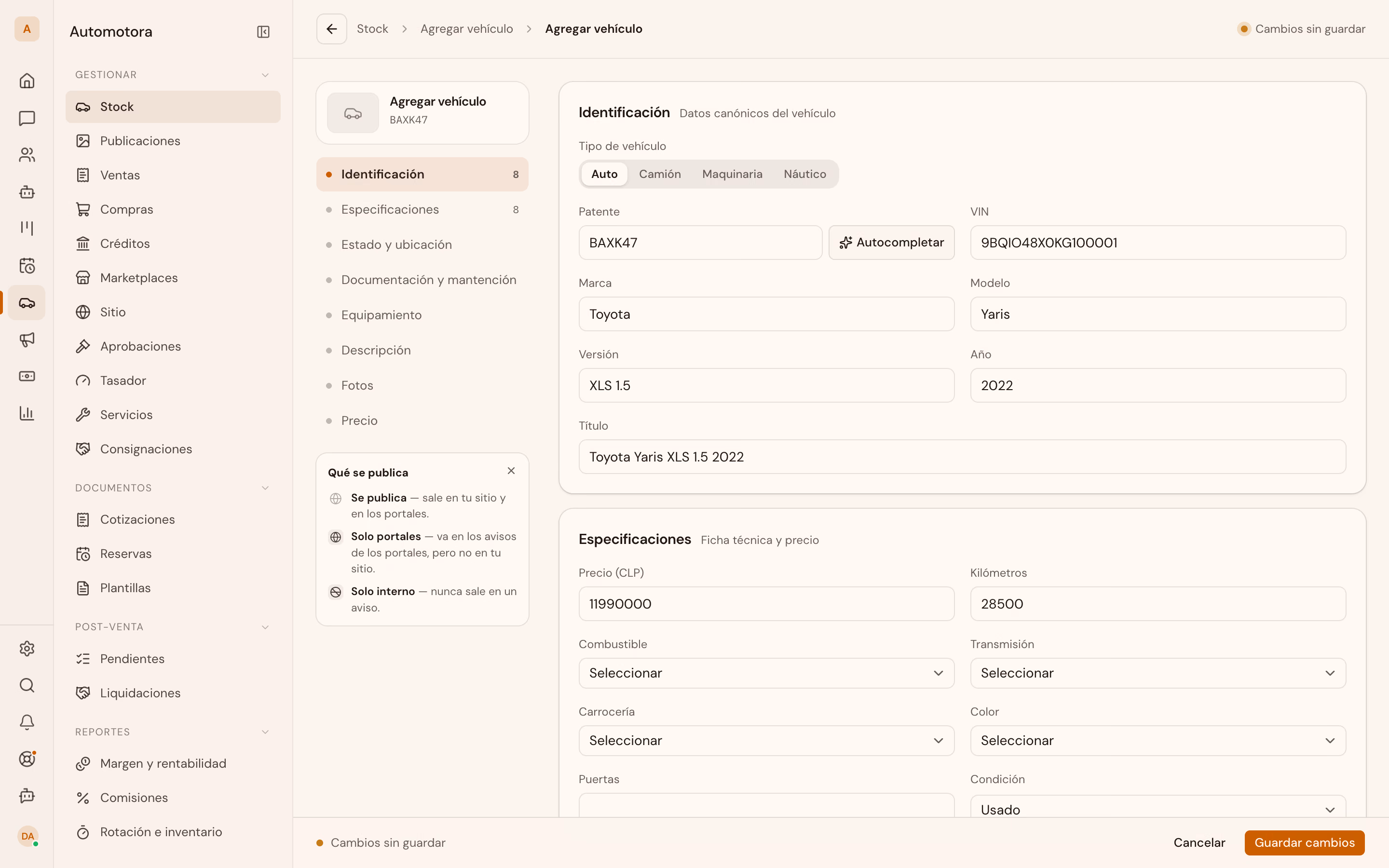Click the robot assistant icon in upper rail

(27, 192)
